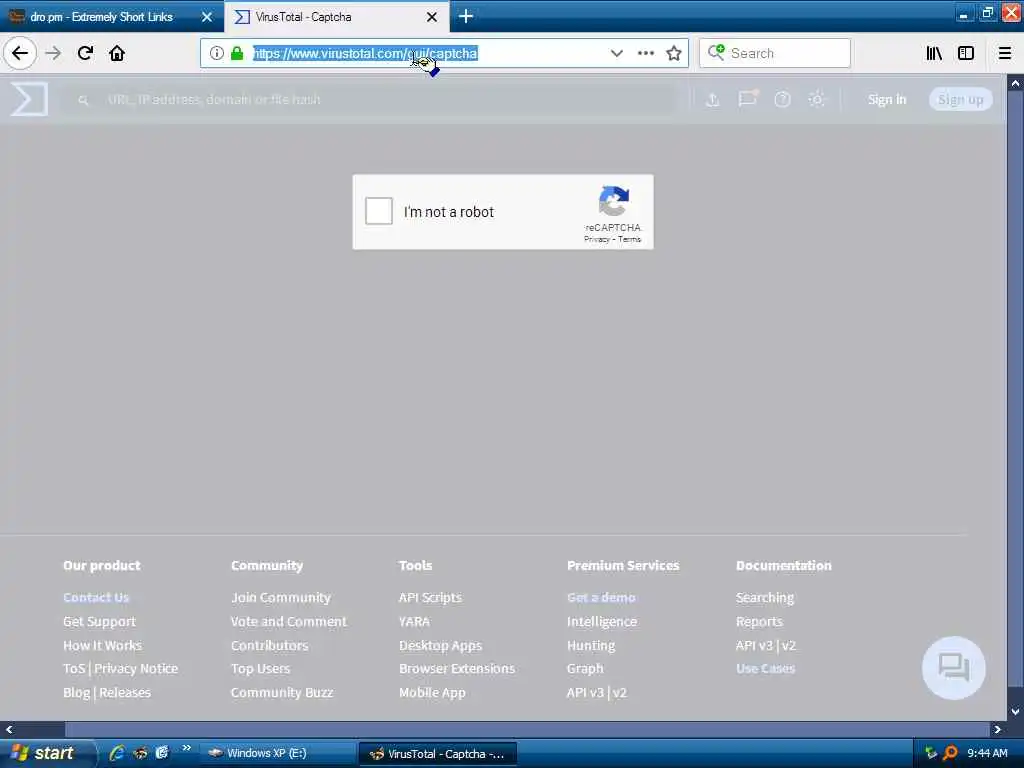Toggle the VirusTotal theme sun icon
This screenshot has height=768, width=1024.
(816, 99)
